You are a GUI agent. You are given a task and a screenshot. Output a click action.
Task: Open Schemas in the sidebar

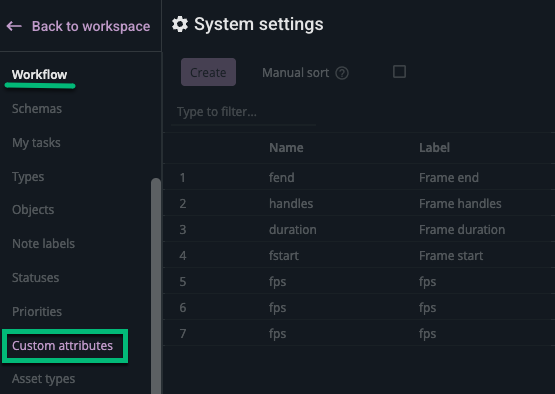coord(37,109)
